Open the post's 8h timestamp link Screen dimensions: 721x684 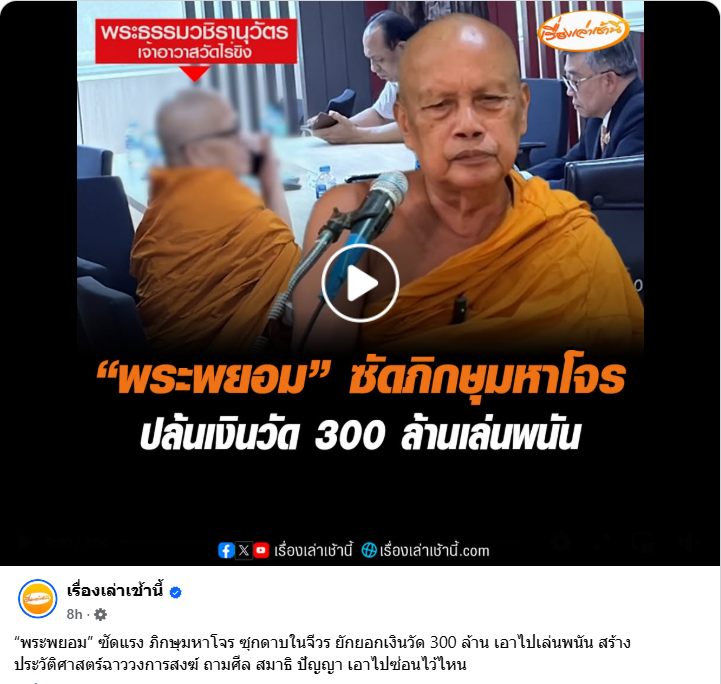(x=74, y=614)
